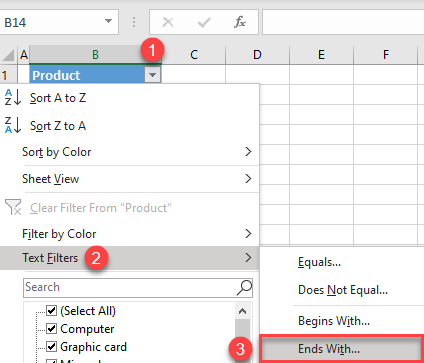Select column C header
424x363 pixels.
point(194,55)
